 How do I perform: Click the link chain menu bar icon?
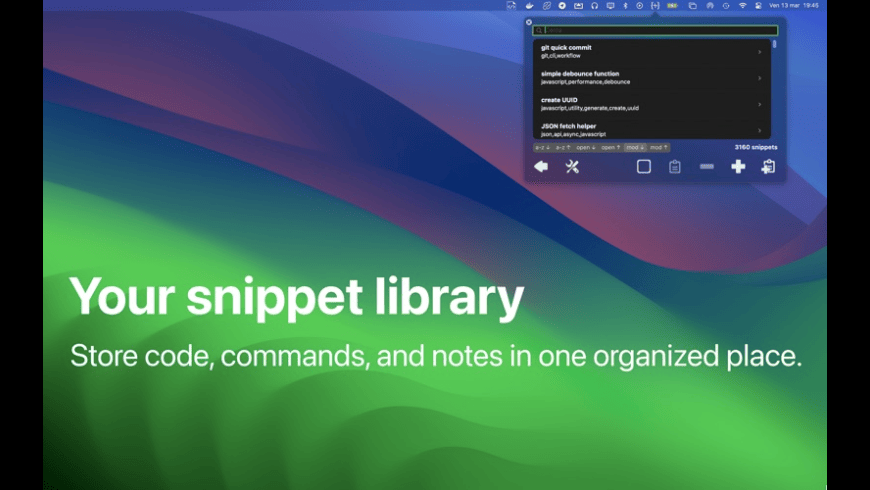pos(546,6)
